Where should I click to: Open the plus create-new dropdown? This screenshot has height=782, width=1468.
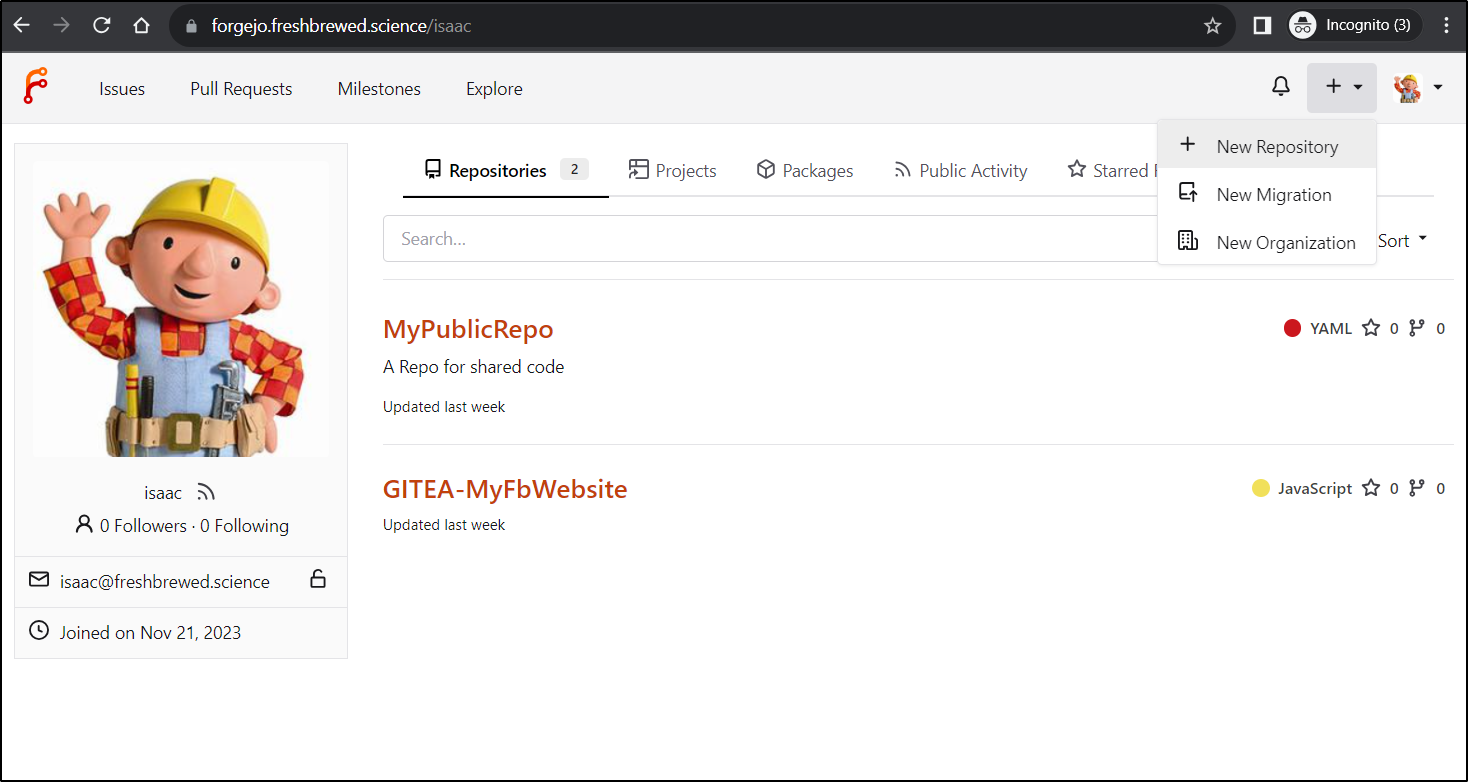[x=1342, y=87]
